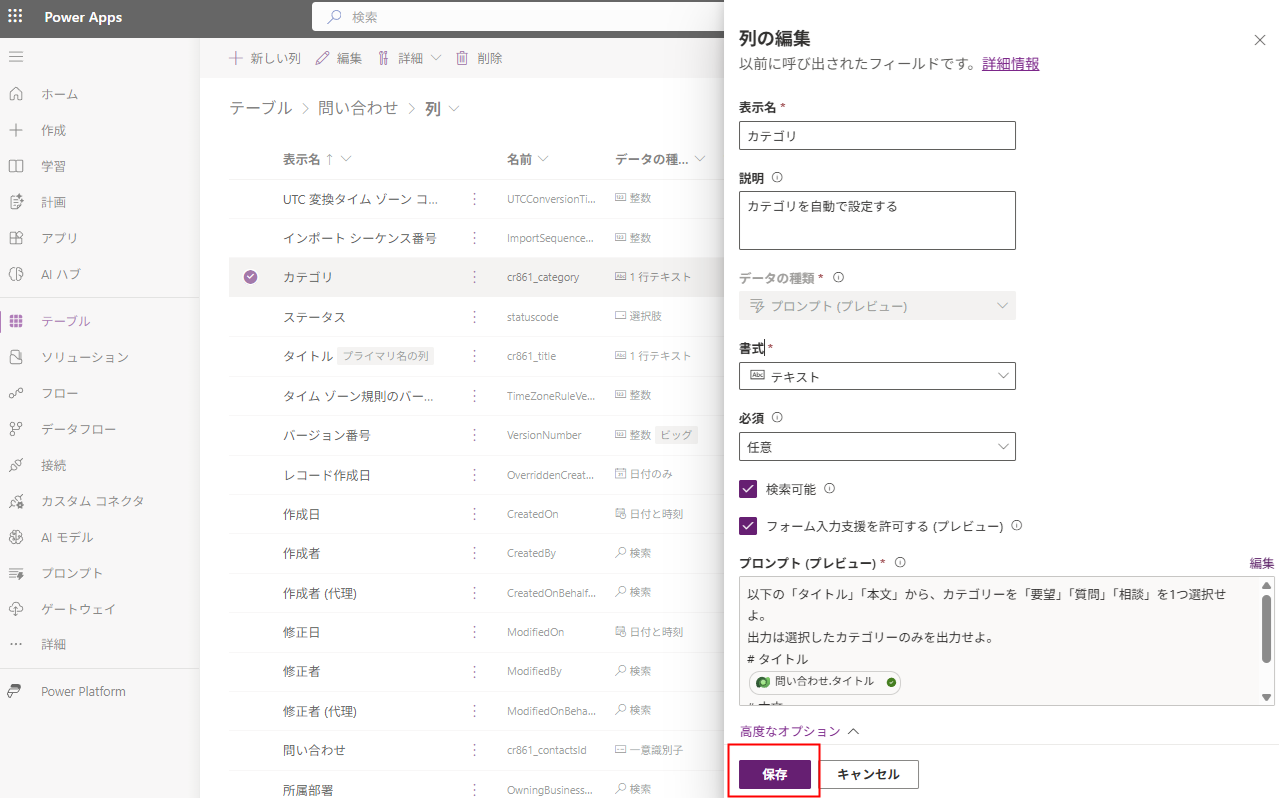
Task: Select テーブル in the left navigation
Action: (x=65, y=321)
